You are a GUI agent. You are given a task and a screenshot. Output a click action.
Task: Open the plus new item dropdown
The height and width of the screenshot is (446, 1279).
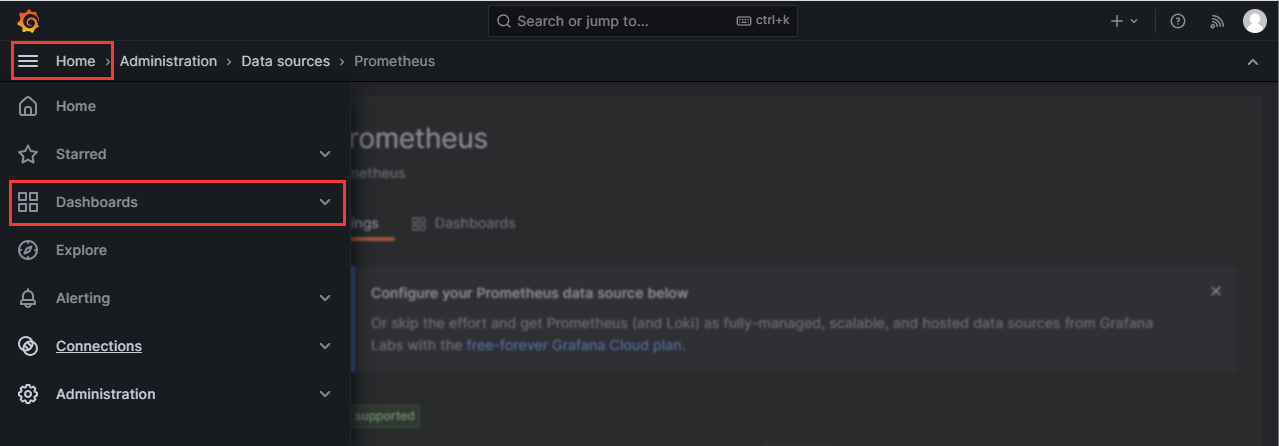pyautogui.click(x=1124, y=21)
